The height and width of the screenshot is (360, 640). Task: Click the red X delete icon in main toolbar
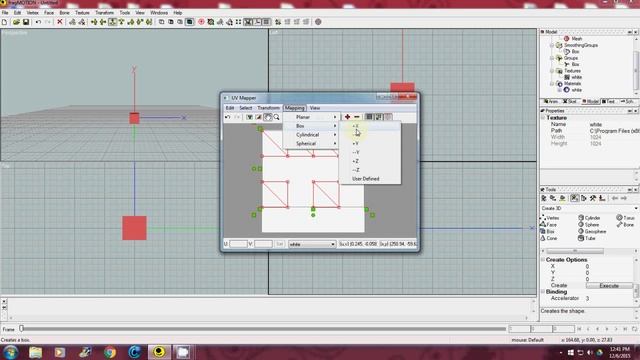click(60, 22)
